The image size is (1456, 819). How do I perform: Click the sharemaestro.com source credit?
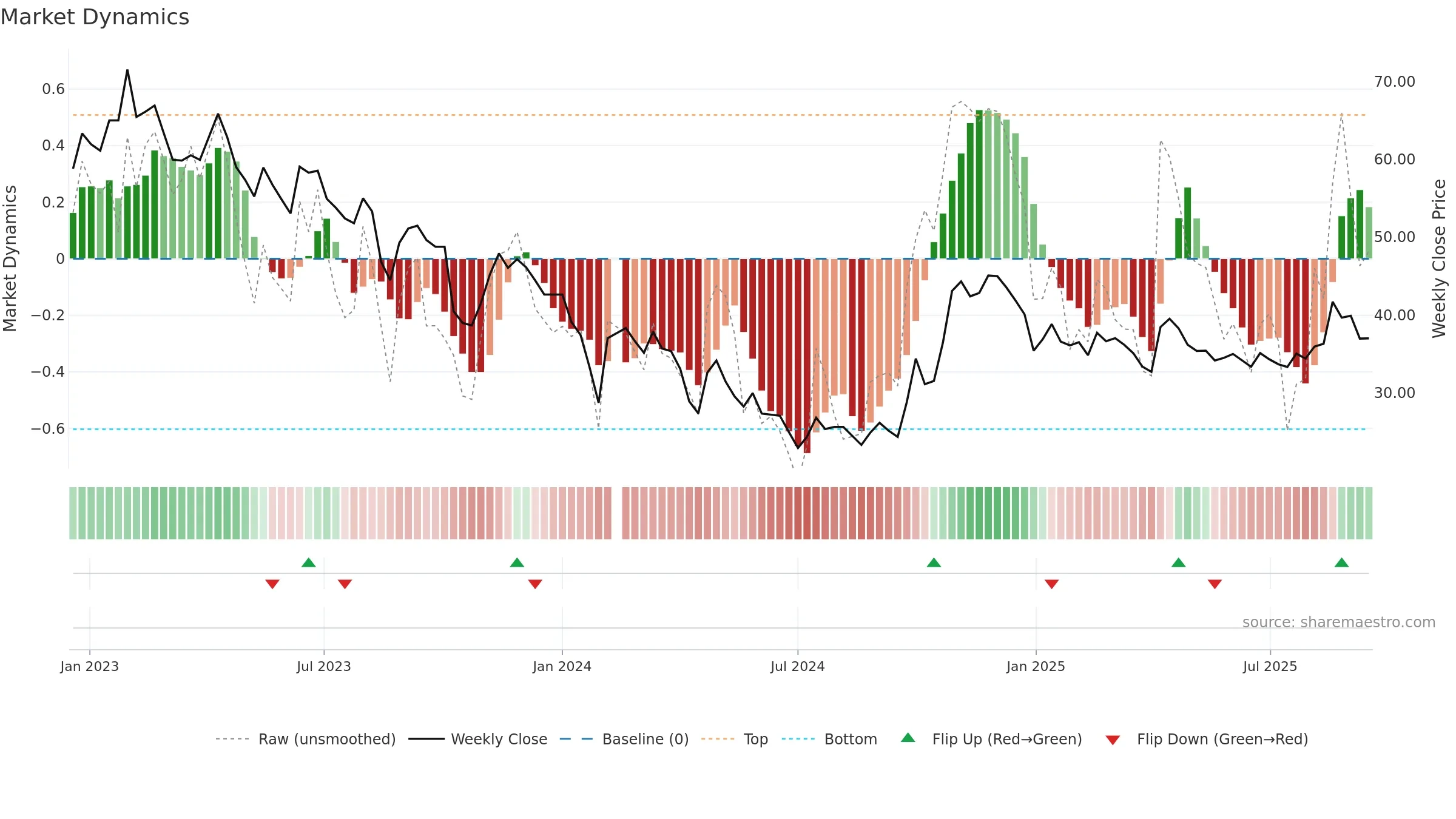1339,622
